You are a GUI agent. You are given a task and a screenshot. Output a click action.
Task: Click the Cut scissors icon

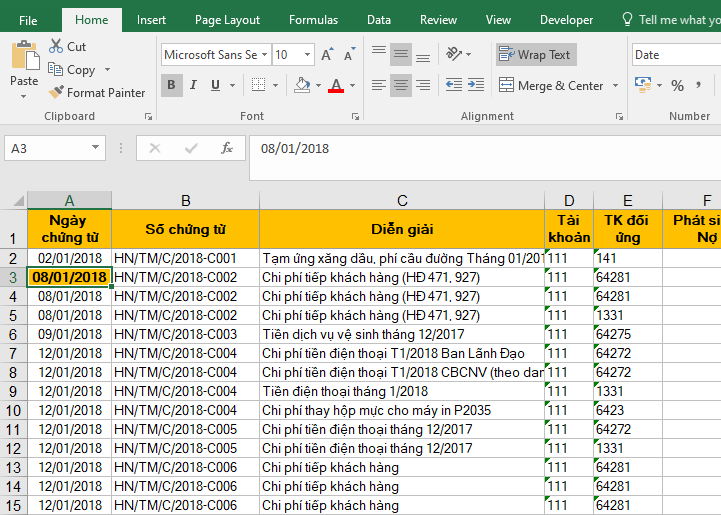[55, 47]
